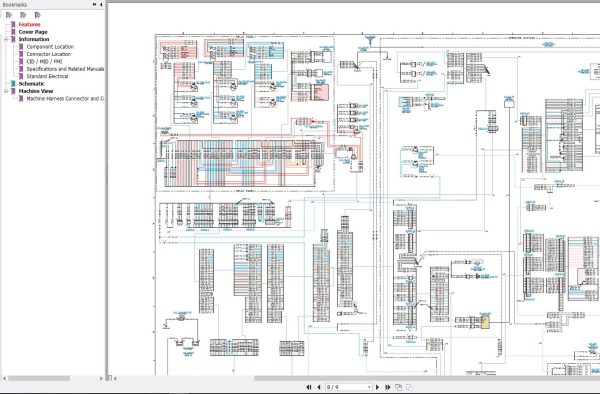The image size is (600, 394).
Task: Click the bookmark icon beside CID / MID / FMI
Action: pyautogui.click(x=21, y=62)
